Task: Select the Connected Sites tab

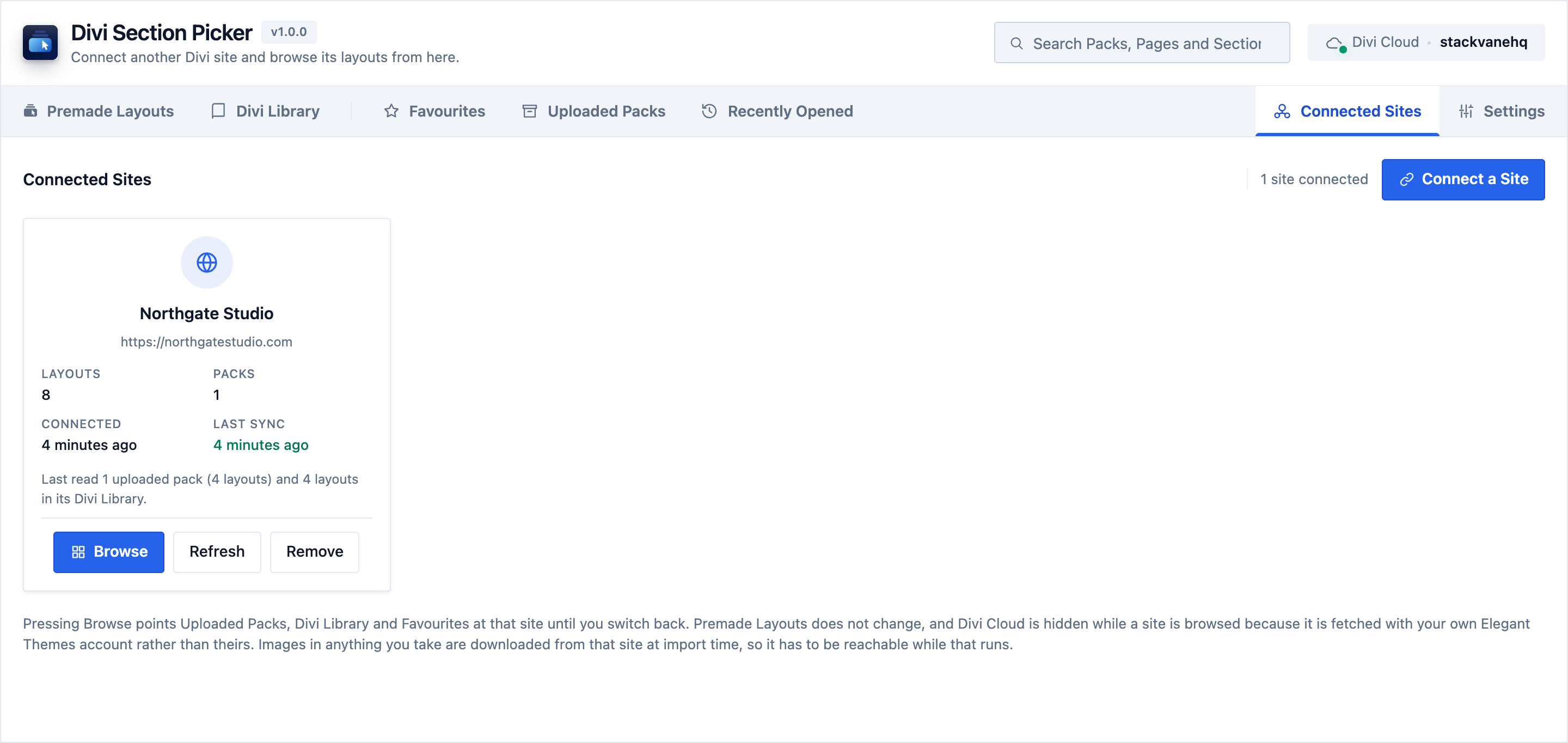Action: (x=1347, y=111)
